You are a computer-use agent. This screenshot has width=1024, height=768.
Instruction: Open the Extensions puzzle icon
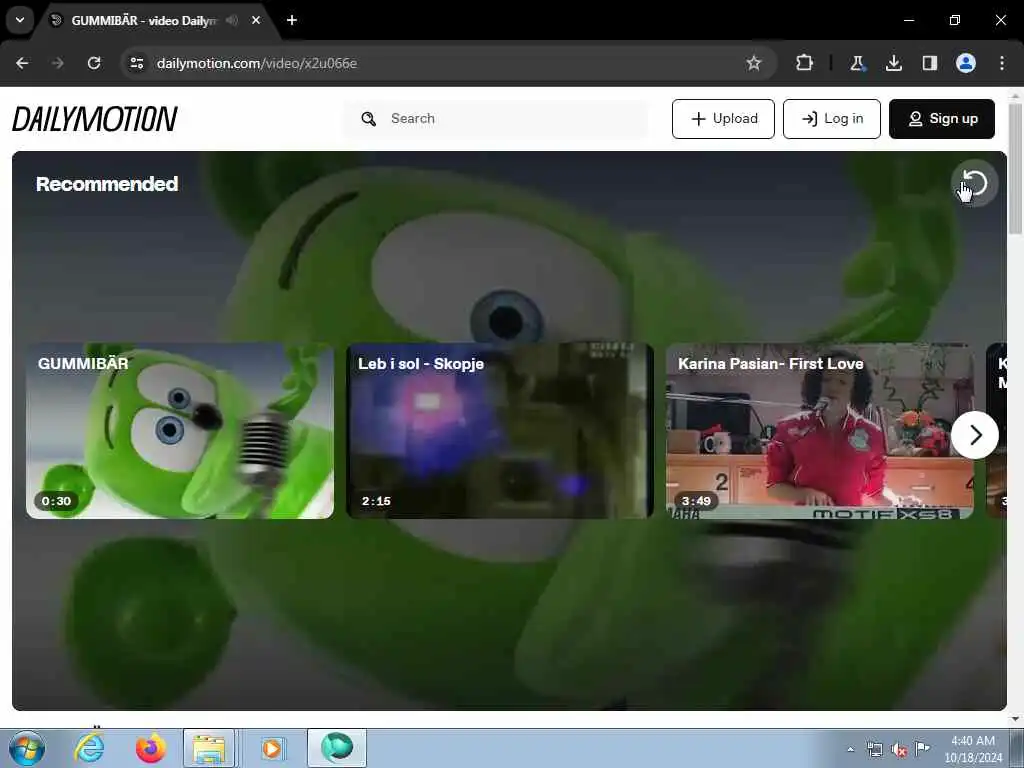[x=805, y=63]
